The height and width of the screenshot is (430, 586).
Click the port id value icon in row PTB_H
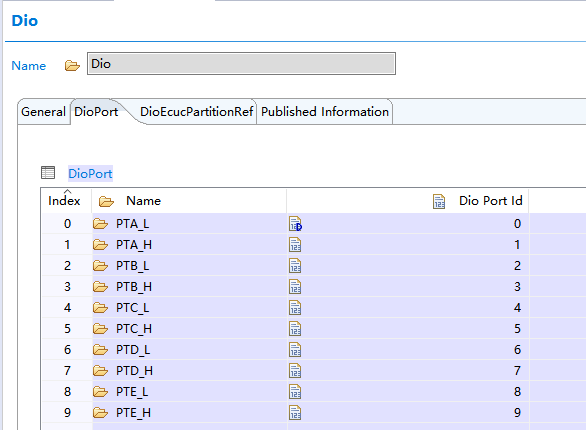(x=295, y=287)
